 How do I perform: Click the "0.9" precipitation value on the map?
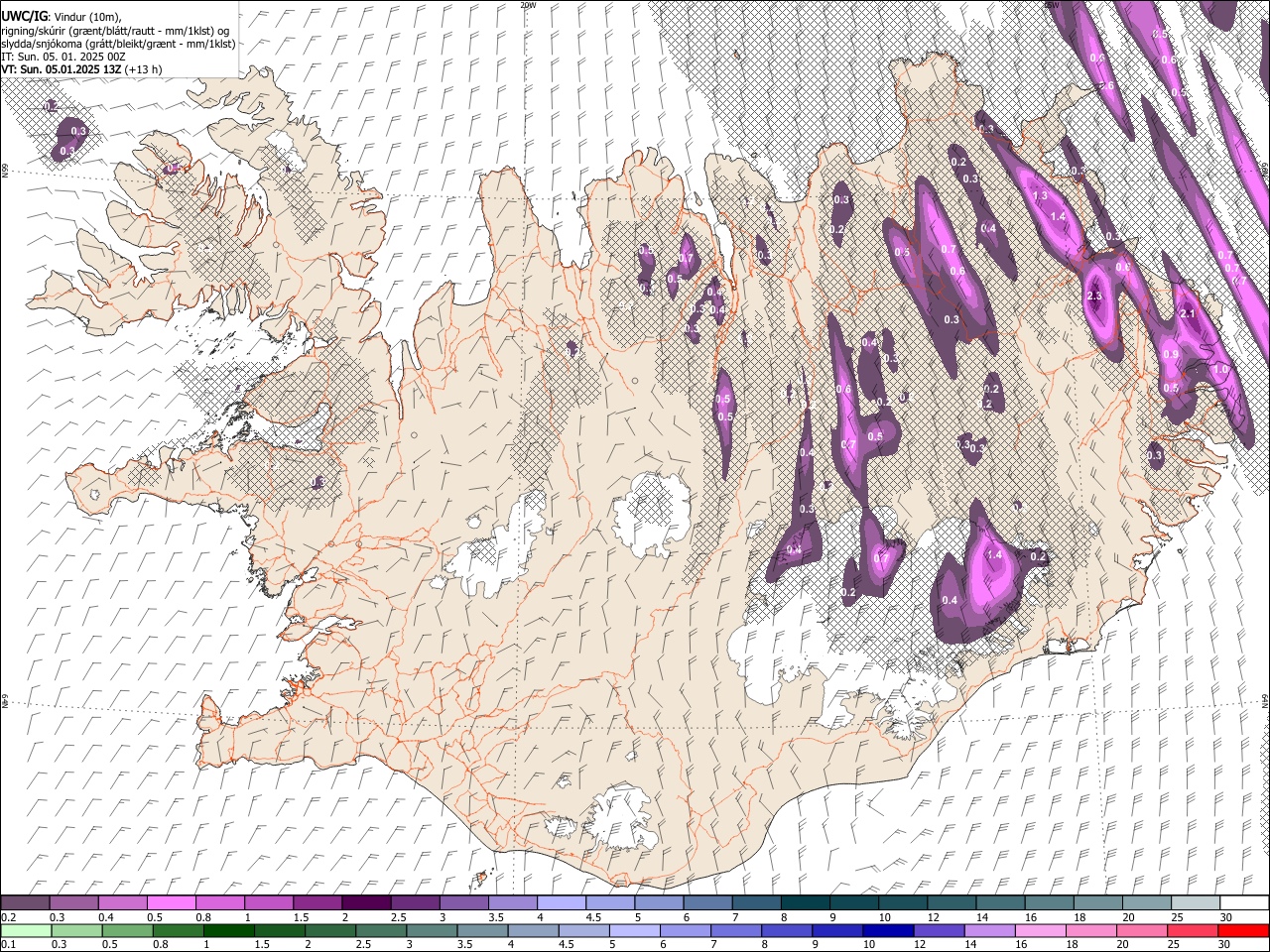point(1171,355)
